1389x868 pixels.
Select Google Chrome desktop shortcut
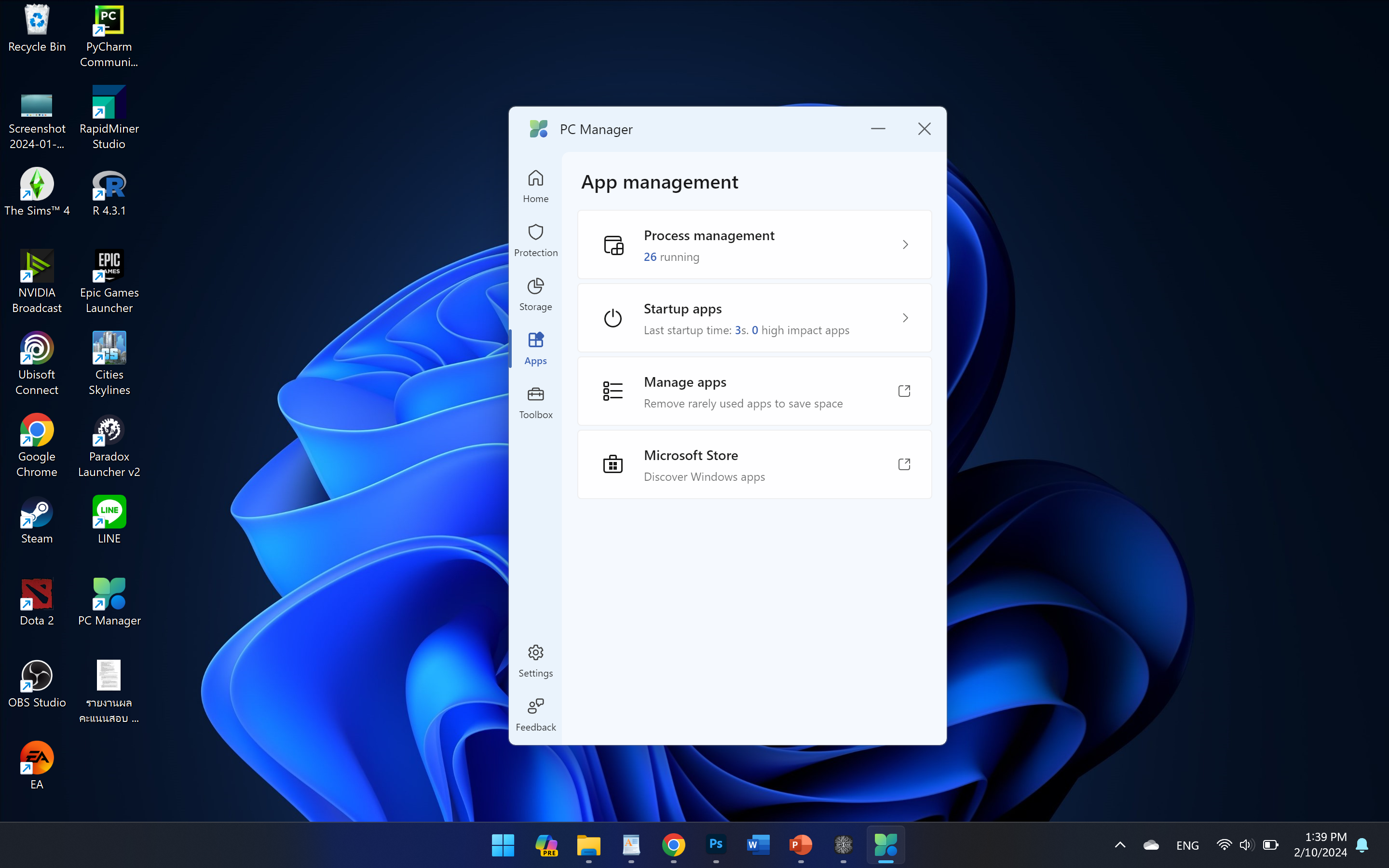click(x=37, y=447)
